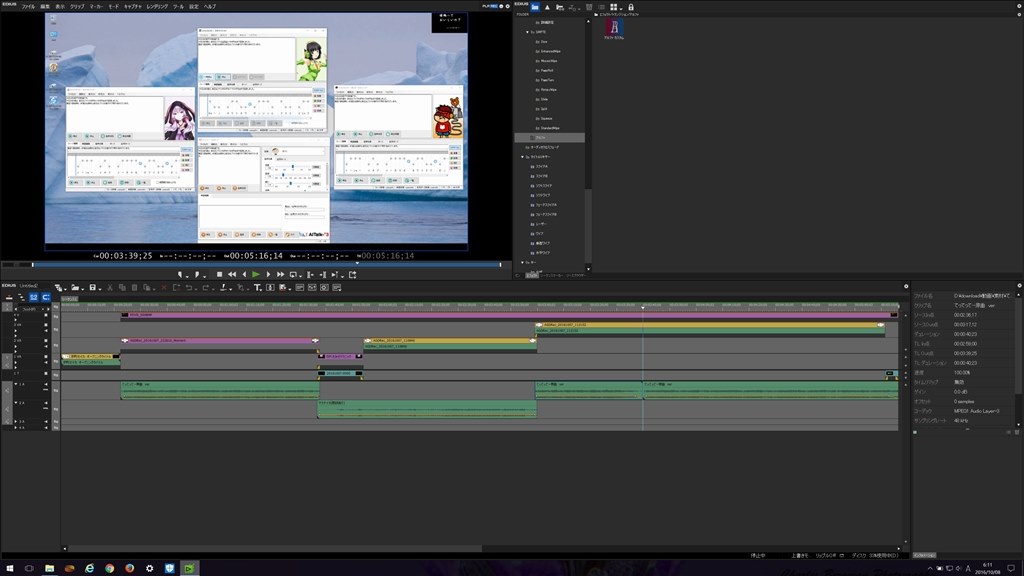The width and height of the screenshot is (1024, 576).
Task: Click the current timecode 00:03:39;25 field
Action: [x=125, y=256]
